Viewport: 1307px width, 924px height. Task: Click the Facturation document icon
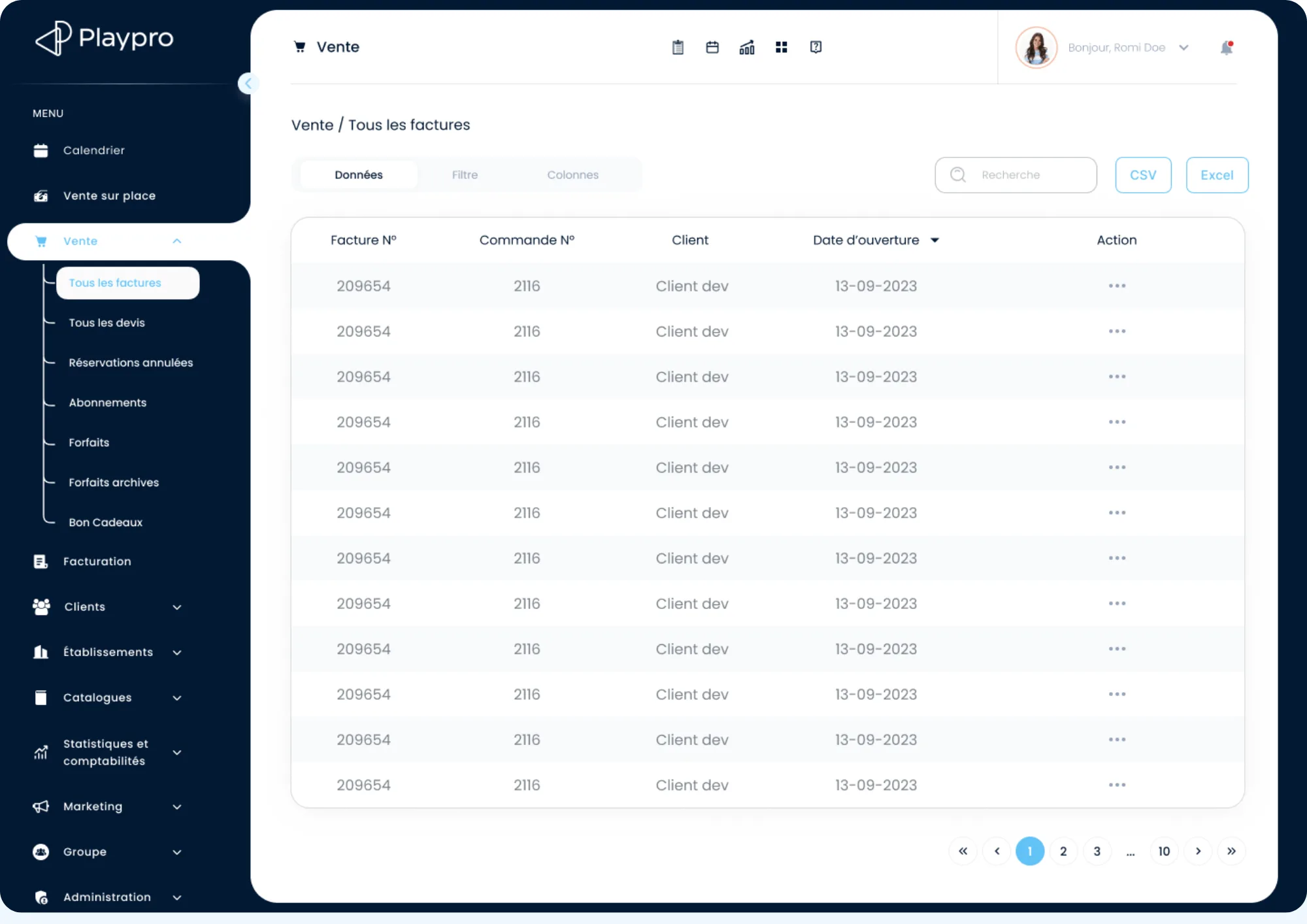click(41, 561)
